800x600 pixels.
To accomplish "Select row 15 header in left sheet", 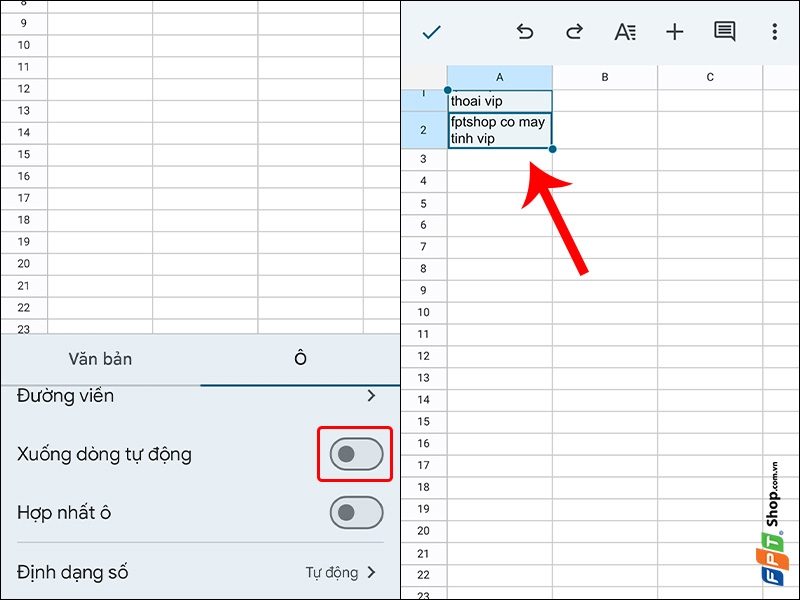I will 24,155.
